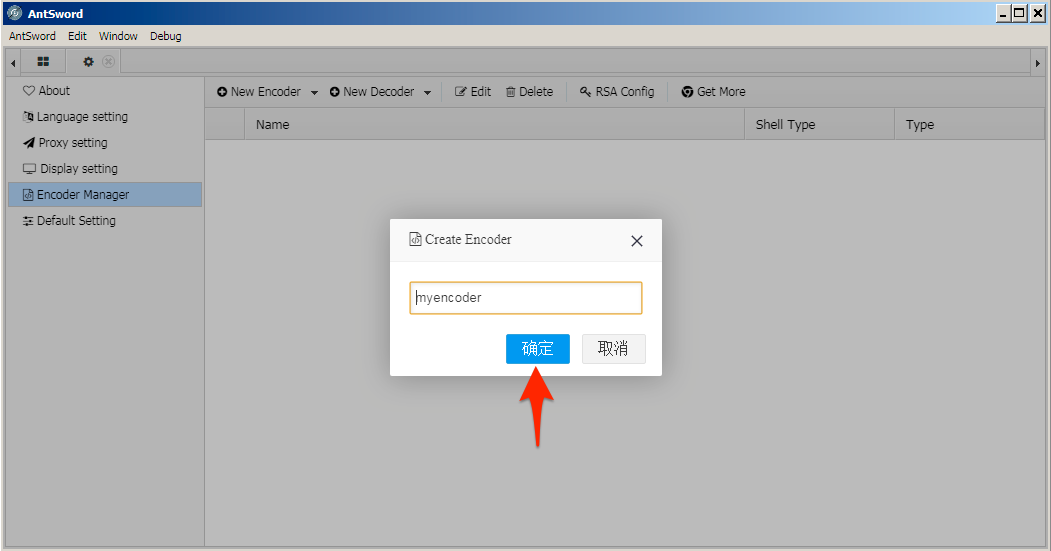Open the Window menu

click(118, 36)
